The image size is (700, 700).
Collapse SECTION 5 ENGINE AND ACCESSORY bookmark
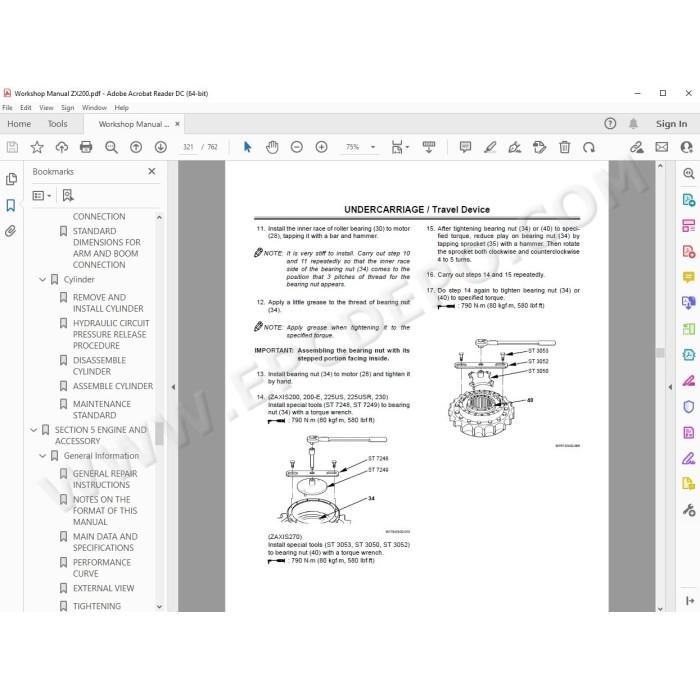point(33,430)
